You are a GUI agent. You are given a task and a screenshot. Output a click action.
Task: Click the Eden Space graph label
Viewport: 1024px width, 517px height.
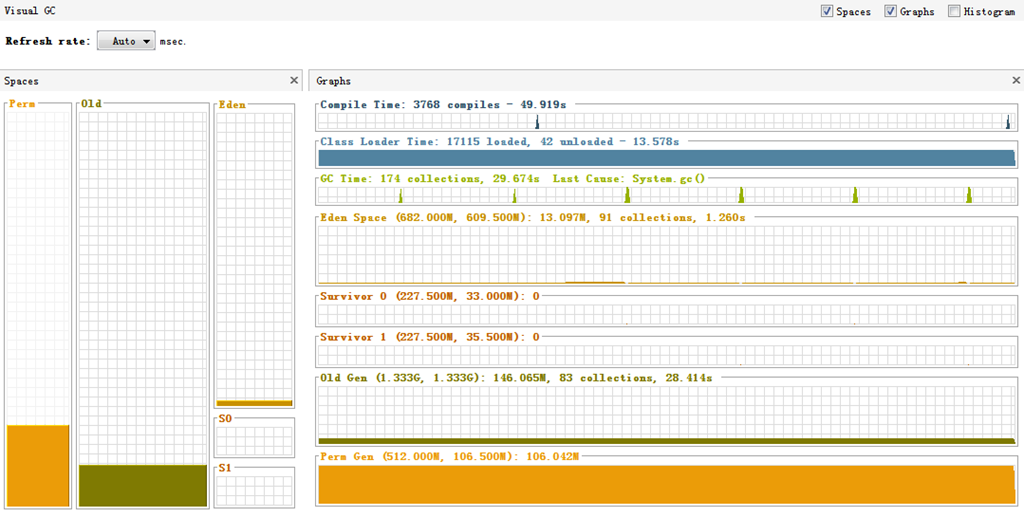click(x=532, y=217)
